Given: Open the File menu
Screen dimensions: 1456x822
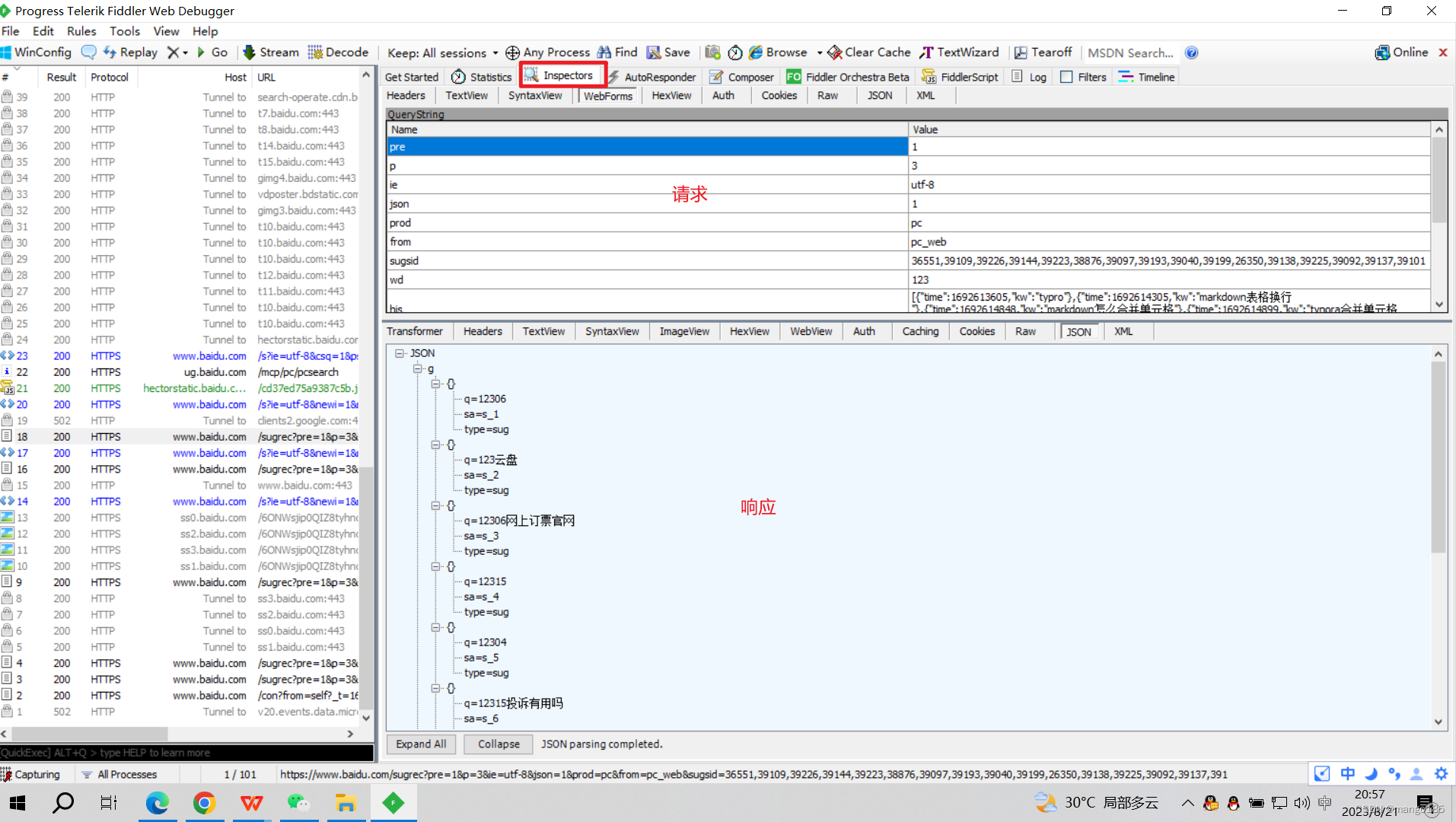Looking at the screenshot, I should coord(11,31).
